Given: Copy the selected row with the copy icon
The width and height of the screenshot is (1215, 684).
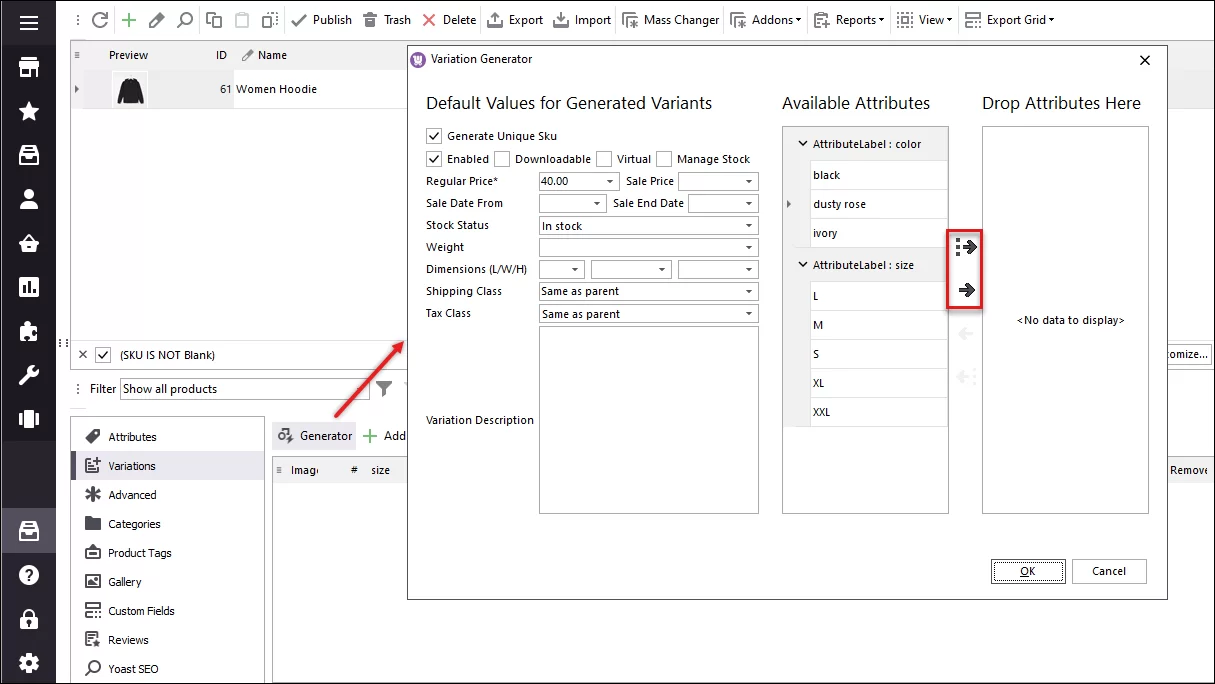Looking at the screenshot, I should pos(213,19).
